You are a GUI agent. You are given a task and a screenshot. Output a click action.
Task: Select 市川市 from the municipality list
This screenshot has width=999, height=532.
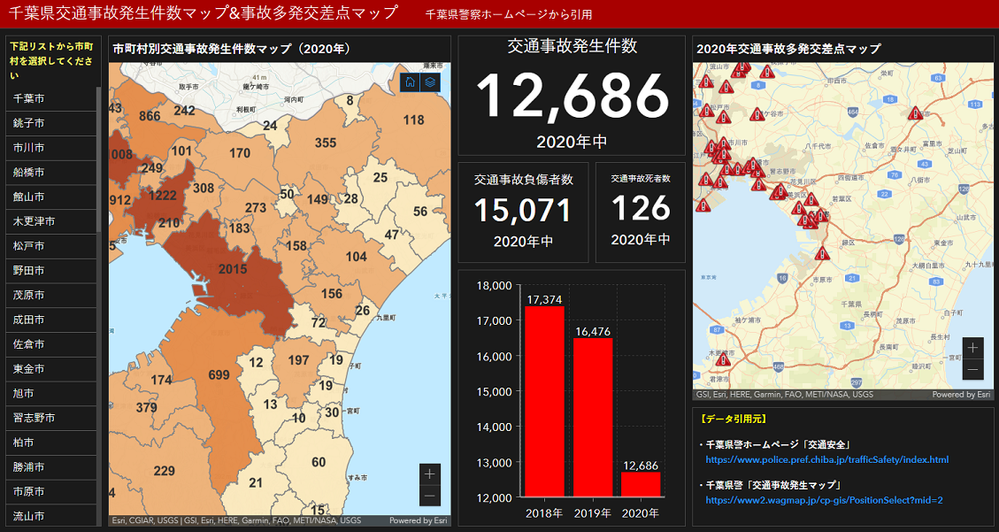pos(51,148)
